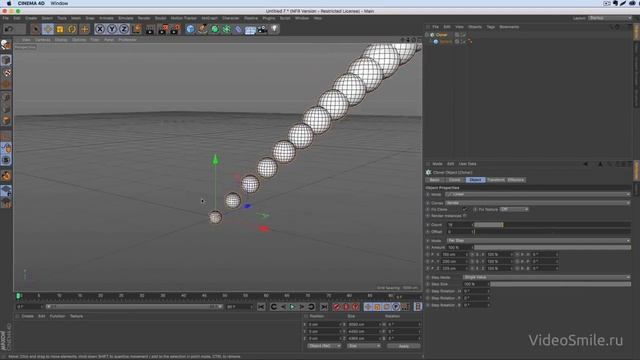Open the cloner Mode dropdown
The width and height of the screenshot is (640, 360).
click(x=538, y=194)
